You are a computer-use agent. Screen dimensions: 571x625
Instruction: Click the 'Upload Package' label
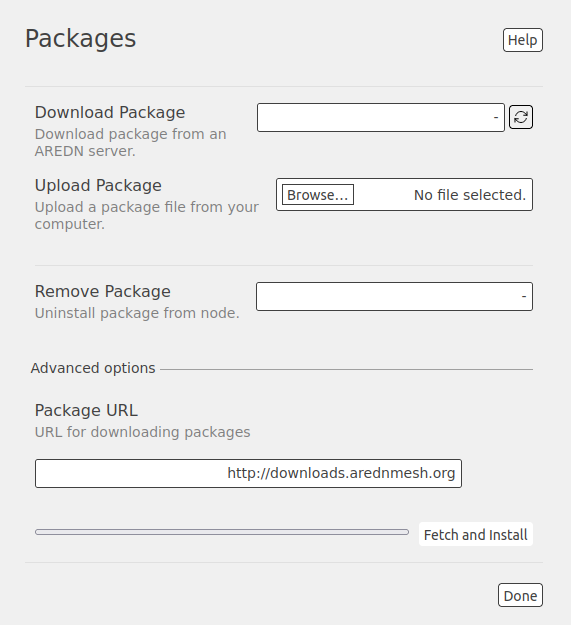point(98,185)
